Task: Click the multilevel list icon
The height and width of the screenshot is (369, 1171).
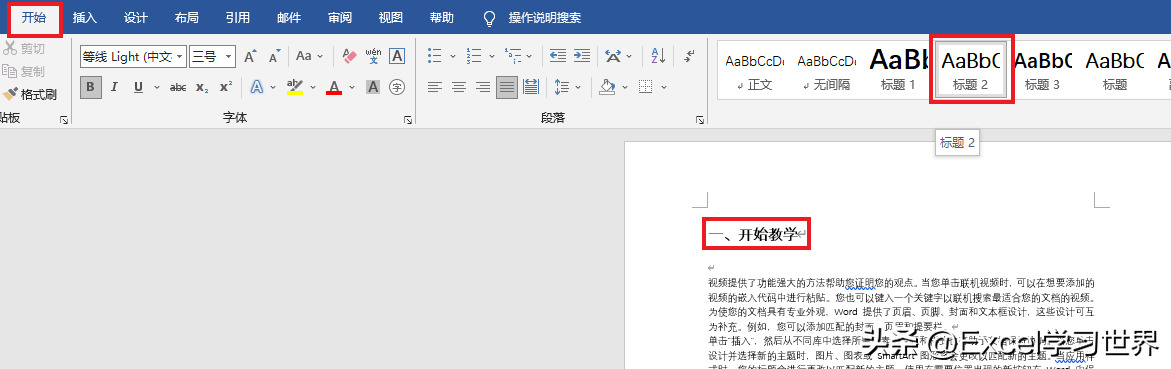Action: (512, 56)
